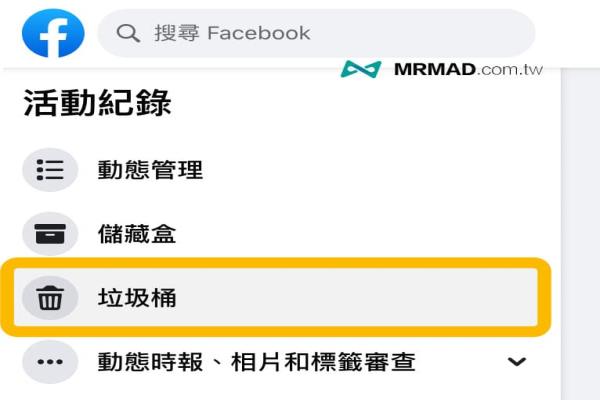Click the 儲藏盒 archive box icon

[x=50, y=234]
